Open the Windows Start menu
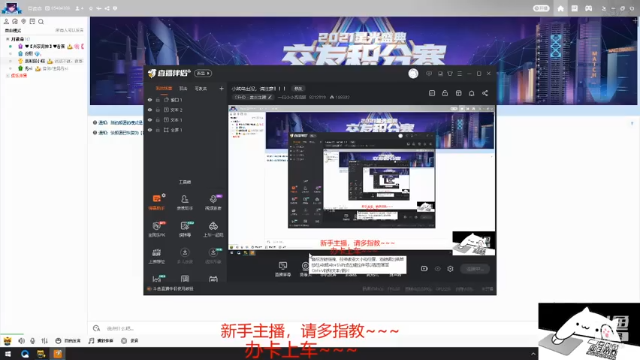640x360 pixels. point(8,354)
